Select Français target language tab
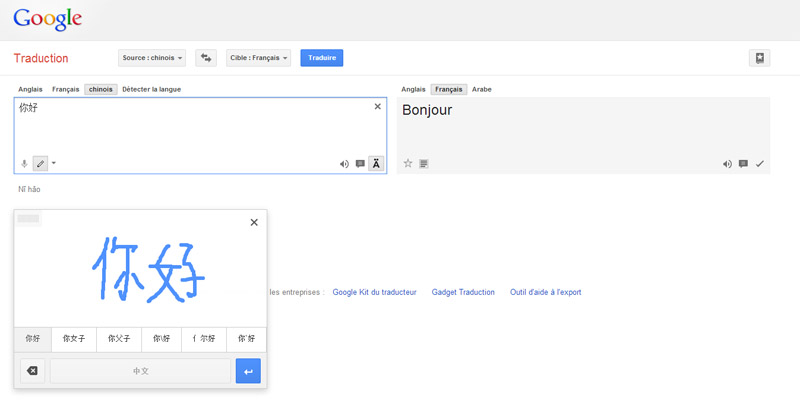Image resolution: width=800 pixels, height=406 pixels. point(448,89)
